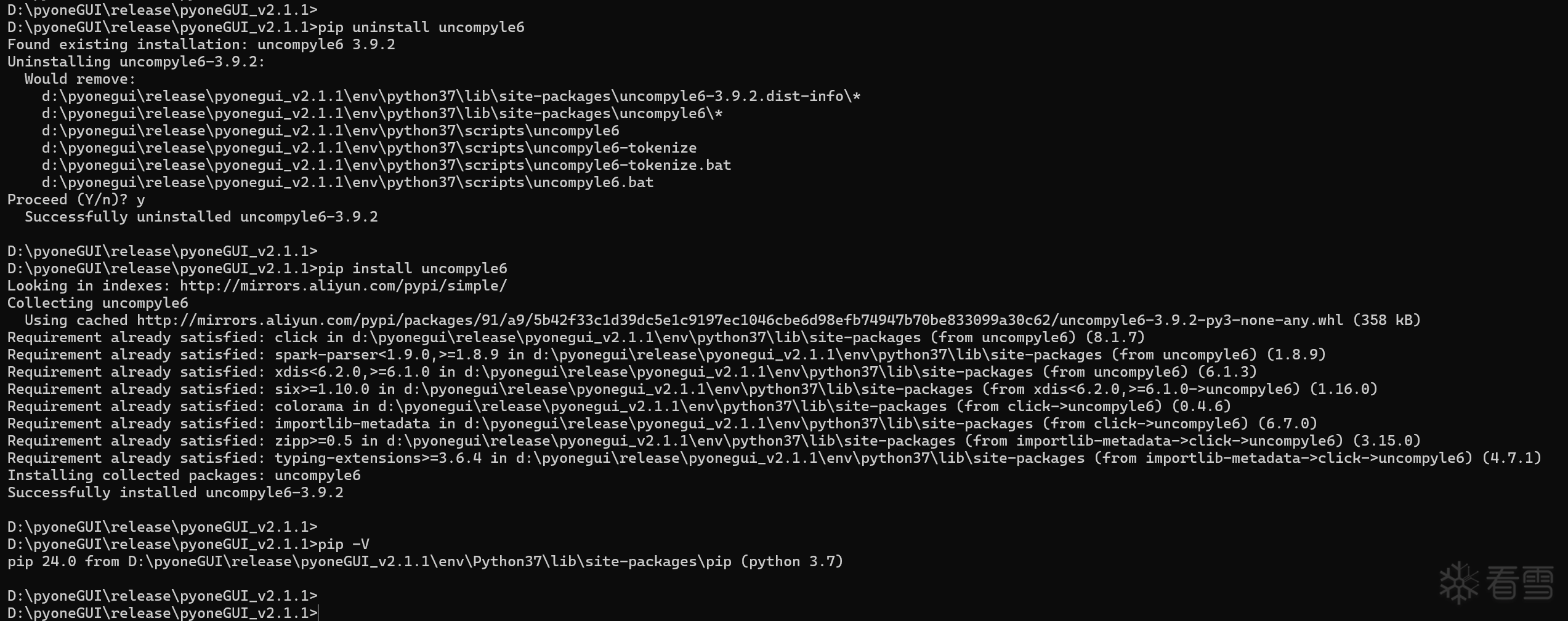Viewport: 1568px width, 621px height.
Task: Click the 'Found existing installation' line
Action: coord(201,45)
